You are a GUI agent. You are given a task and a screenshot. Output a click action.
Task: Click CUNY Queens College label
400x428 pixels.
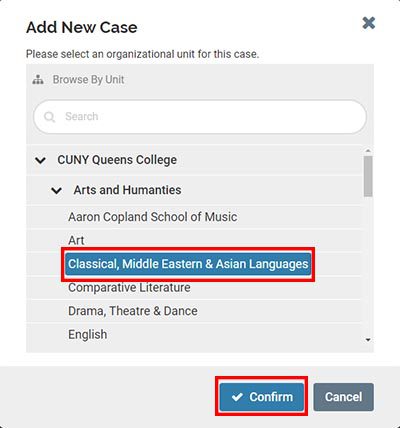pyautogui.click(x=117, y=160)
